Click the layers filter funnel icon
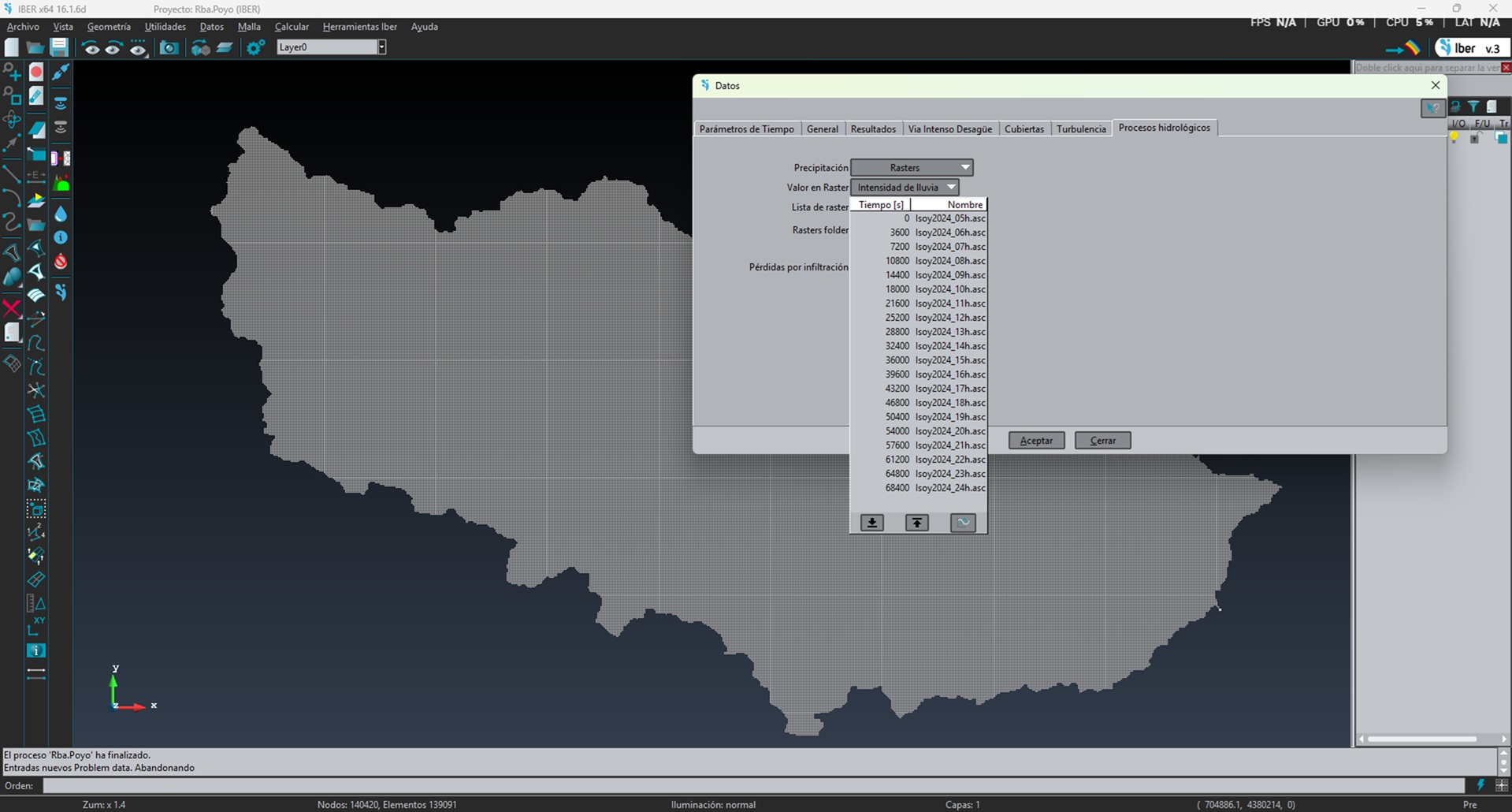The image size is (1512, 812). (1473, 106)
